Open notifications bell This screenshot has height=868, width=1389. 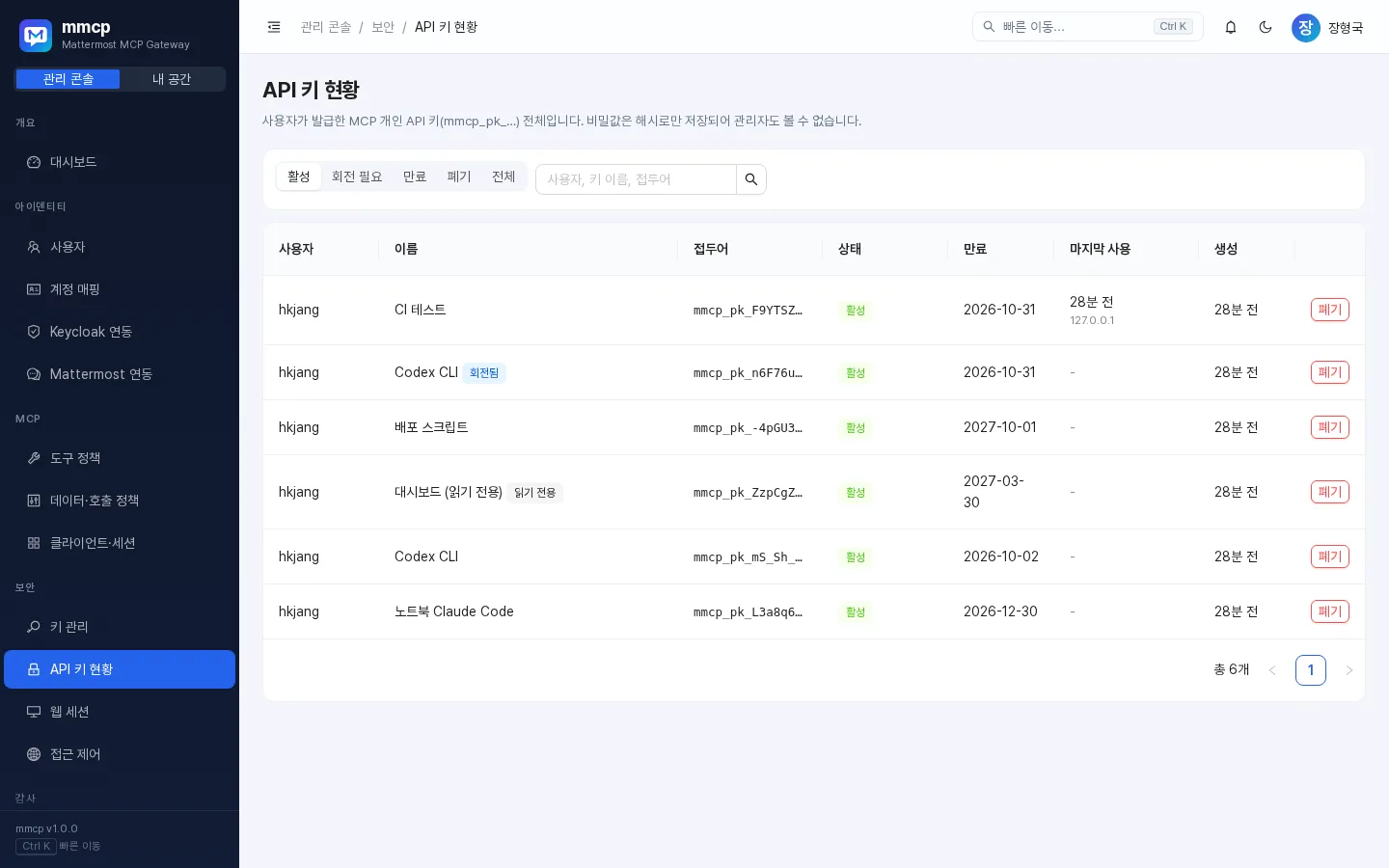1231,27
